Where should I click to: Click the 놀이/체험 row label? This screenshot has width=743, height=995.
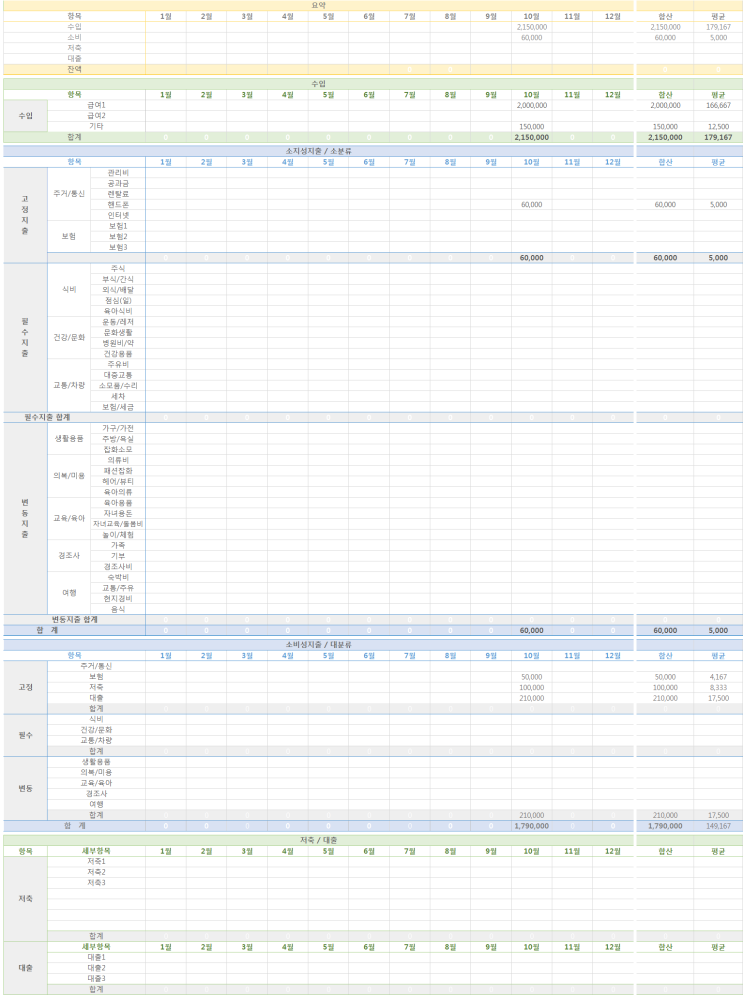click(118, 535)
